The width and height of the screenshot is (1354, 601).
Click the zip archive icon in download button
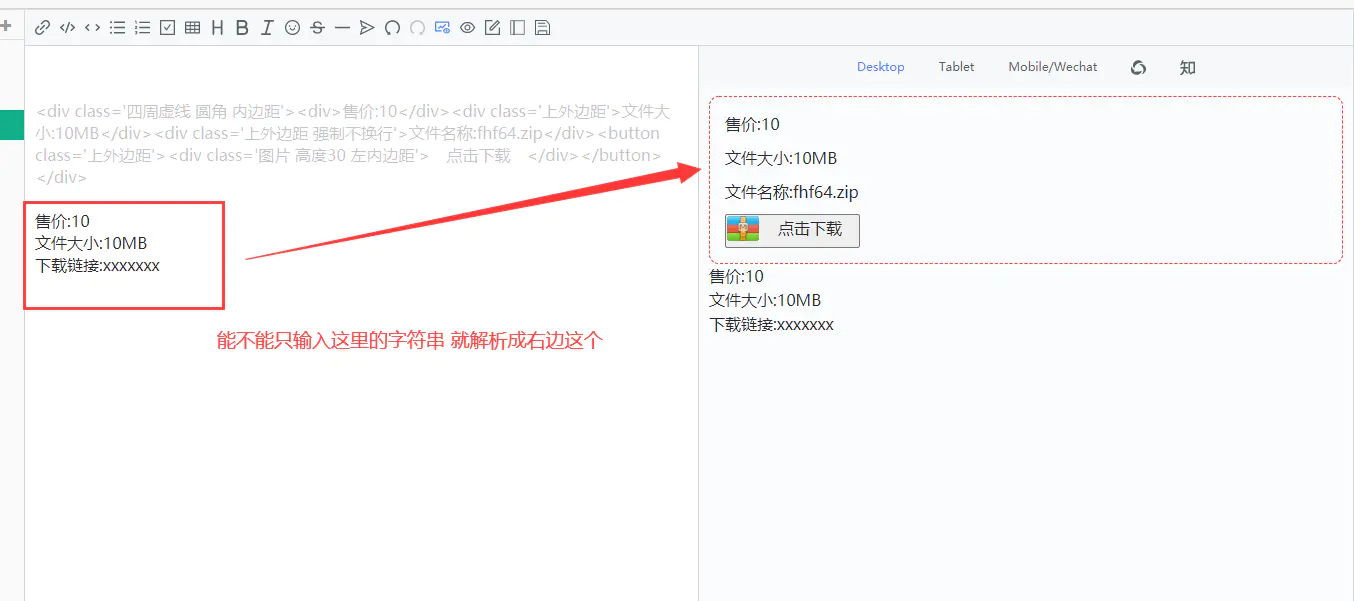tap(743, 229)
